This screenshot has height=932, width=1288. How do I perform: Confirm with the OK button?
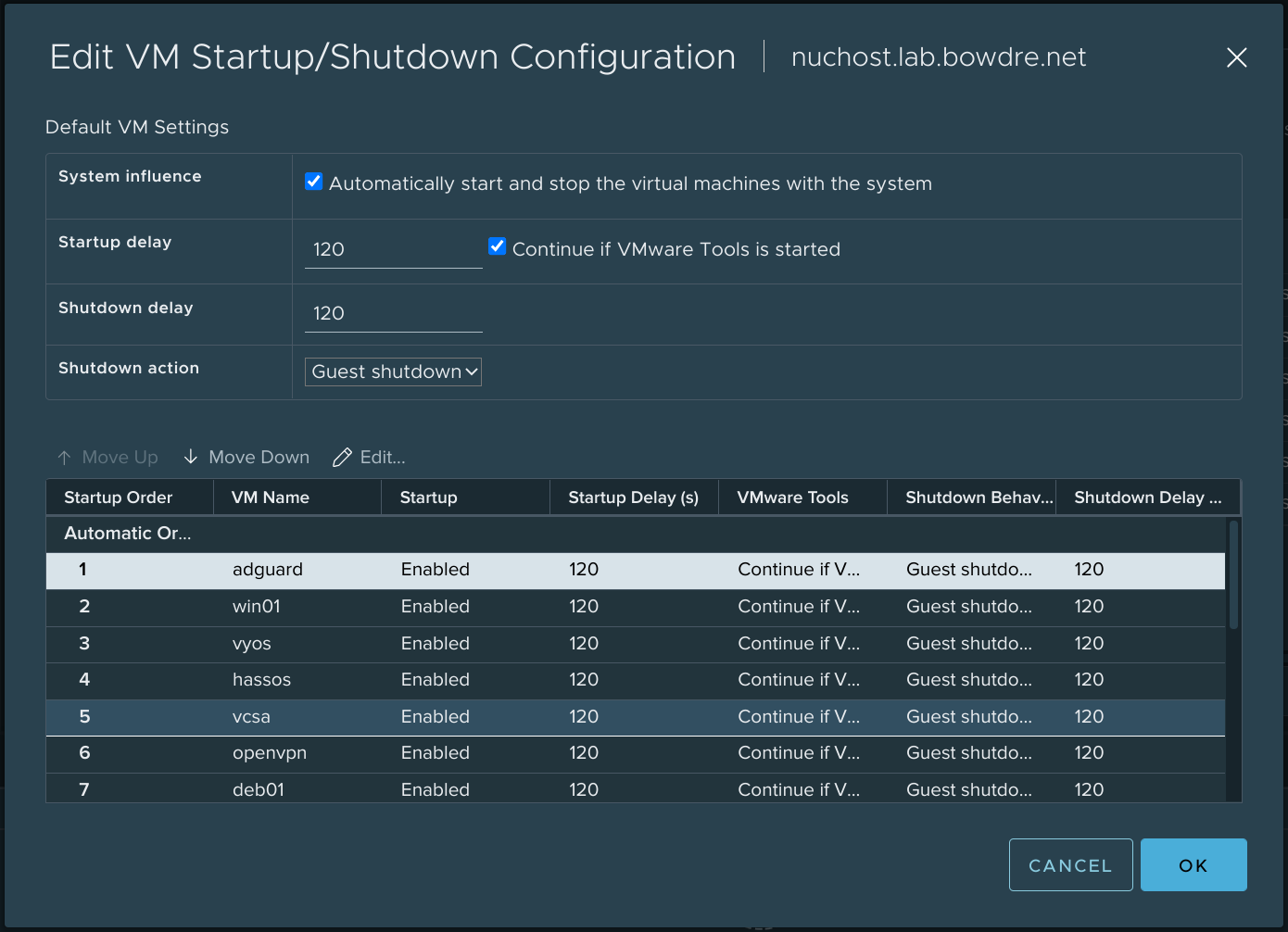click(x=1193, y=865)
